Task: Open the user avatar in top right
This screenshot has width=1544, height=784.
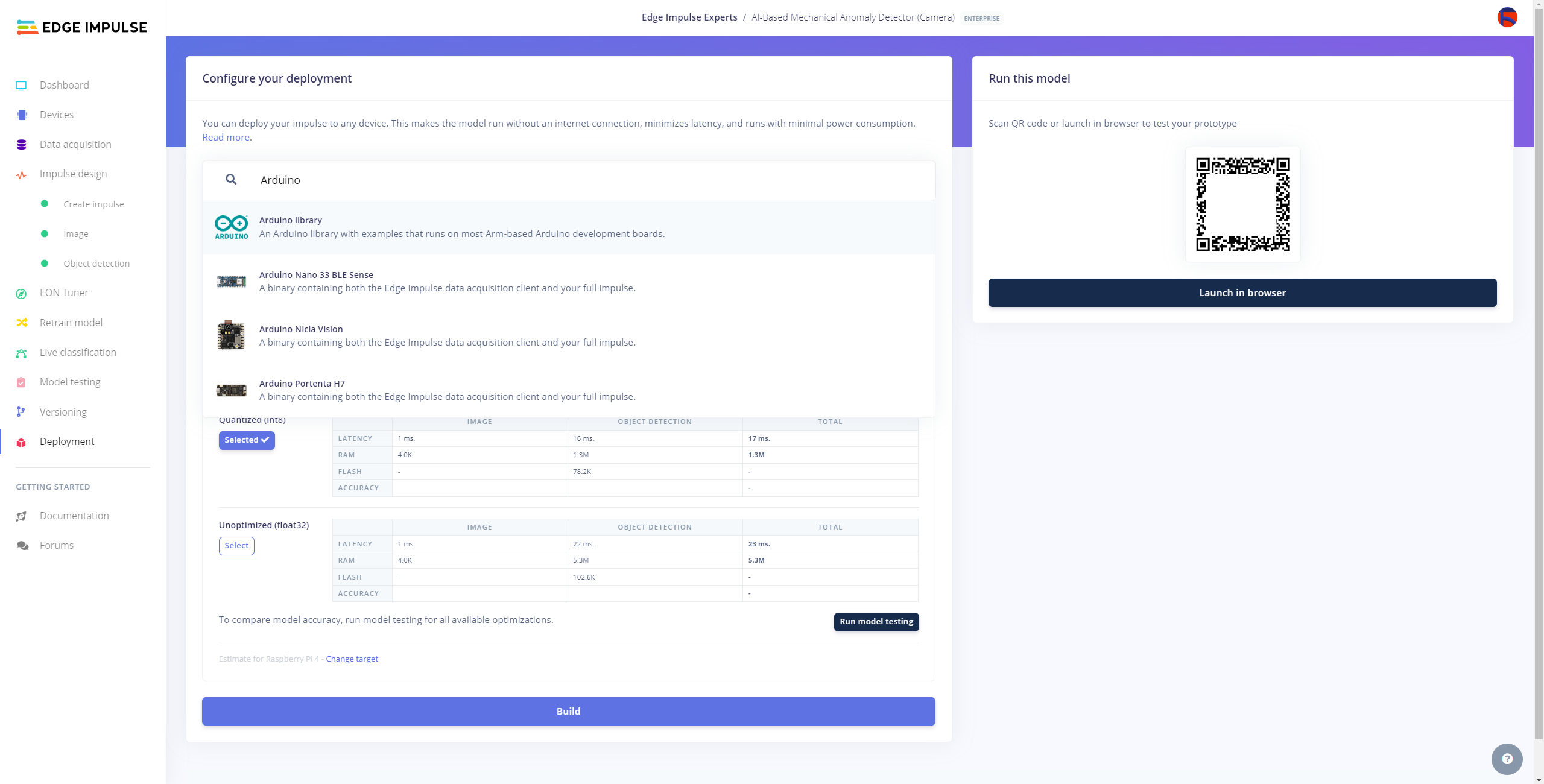Action: [x=1507, y=17]
